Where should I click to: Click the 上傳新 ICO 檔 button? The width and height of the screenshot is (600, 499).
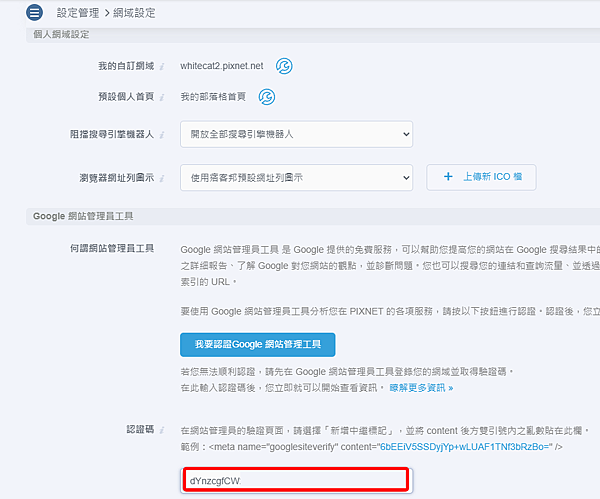[481, 177]
